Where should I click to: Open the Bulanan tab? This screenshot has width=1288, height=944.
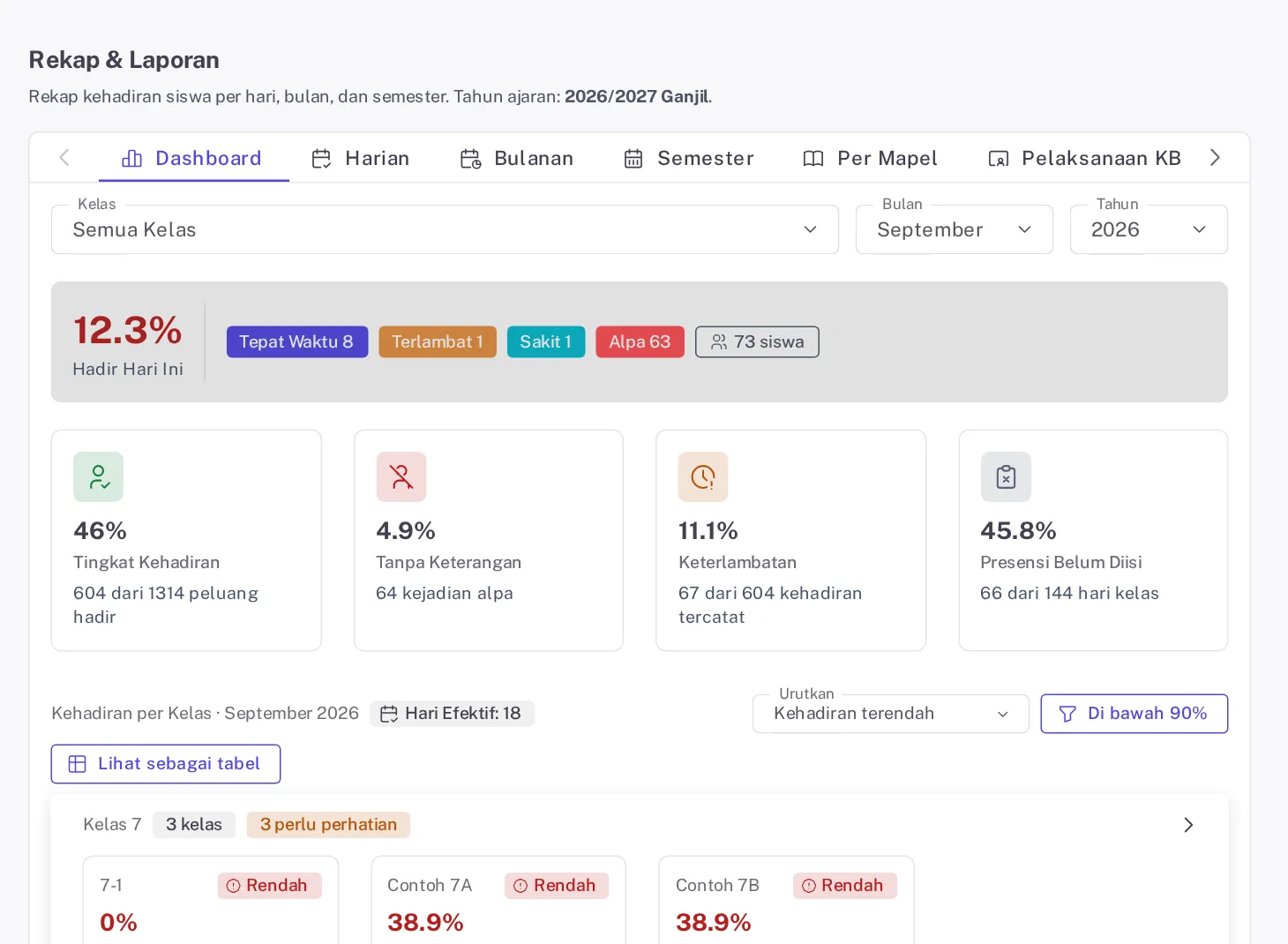point(518,158)
